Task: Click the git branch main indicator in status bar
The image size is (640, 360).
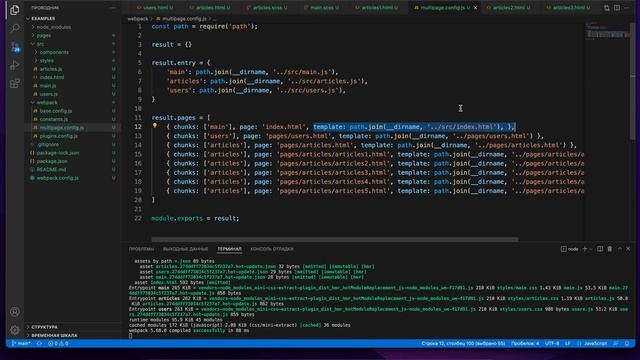Action: point(21,344)
